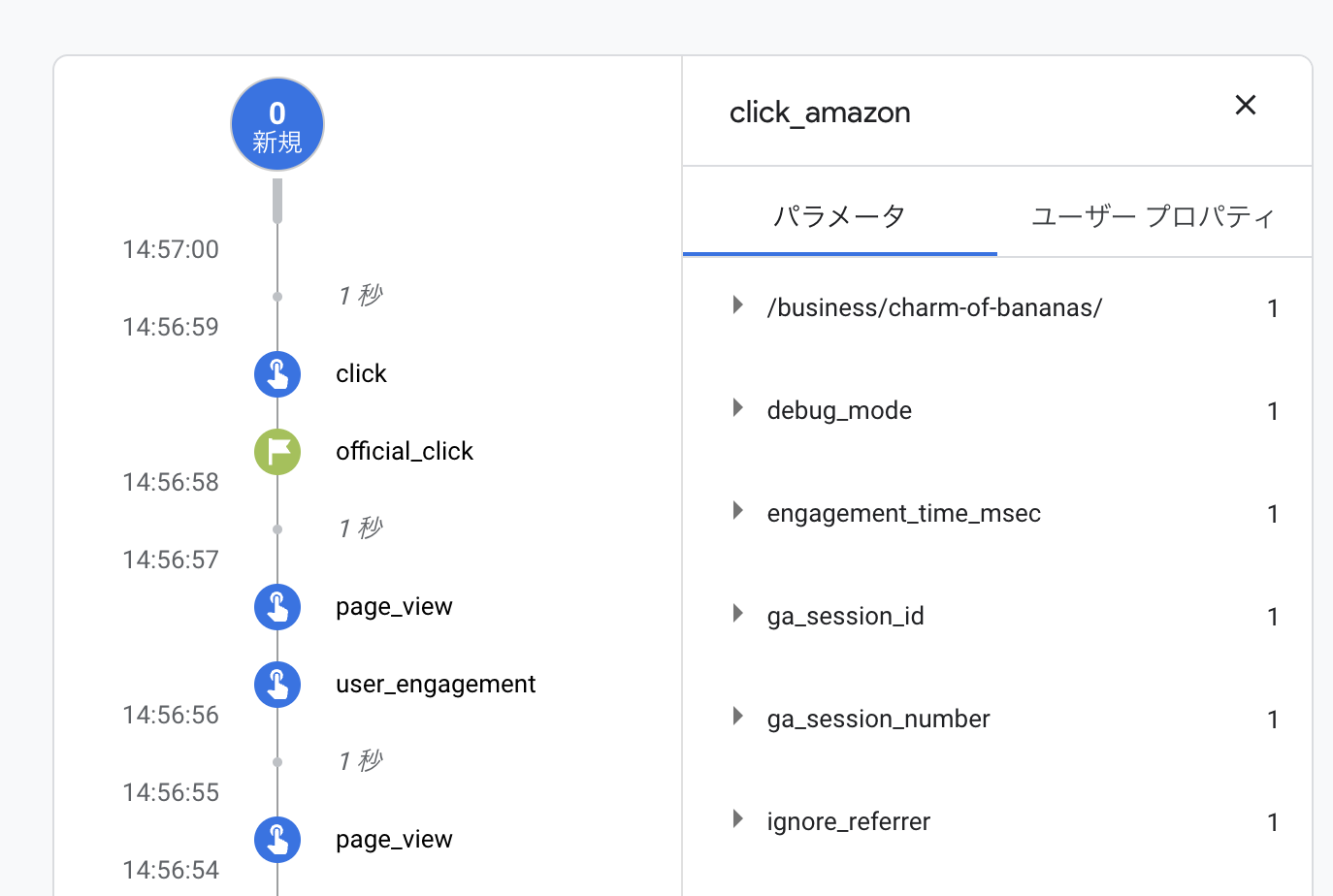Click the 14:56:58 timestamp

tap(171, 482)
